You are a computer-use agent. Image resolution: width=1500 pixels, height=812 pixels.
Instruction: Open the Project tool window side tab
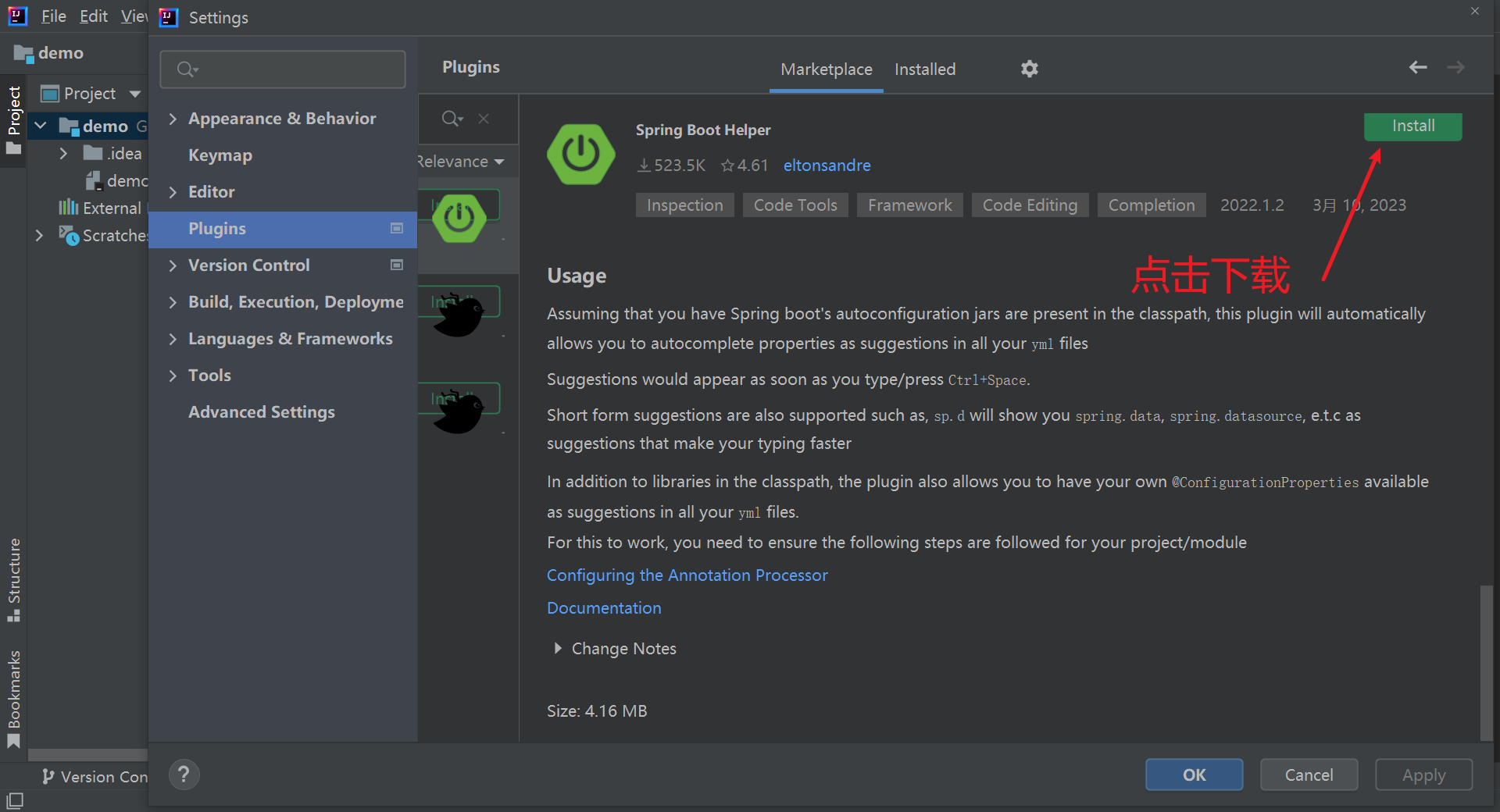click(14, 120)
